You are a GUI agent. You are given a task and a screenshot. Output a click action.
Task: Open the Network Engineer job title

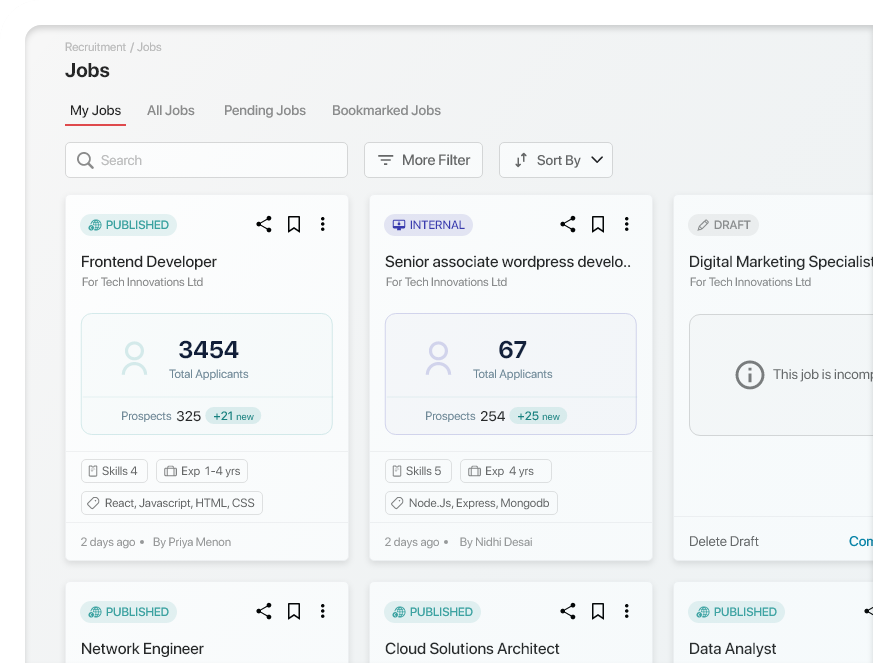click(x=143, y=649)
